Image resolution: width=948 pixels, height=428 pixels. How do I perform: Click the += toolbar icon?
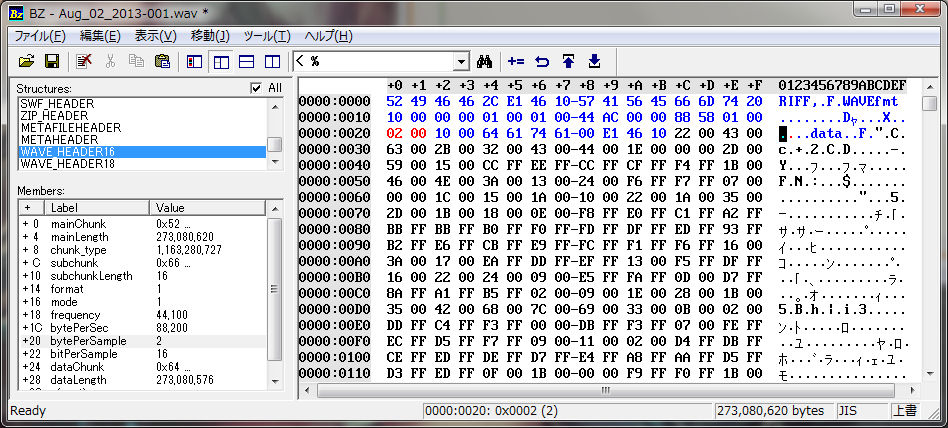(x=516, y=61)
